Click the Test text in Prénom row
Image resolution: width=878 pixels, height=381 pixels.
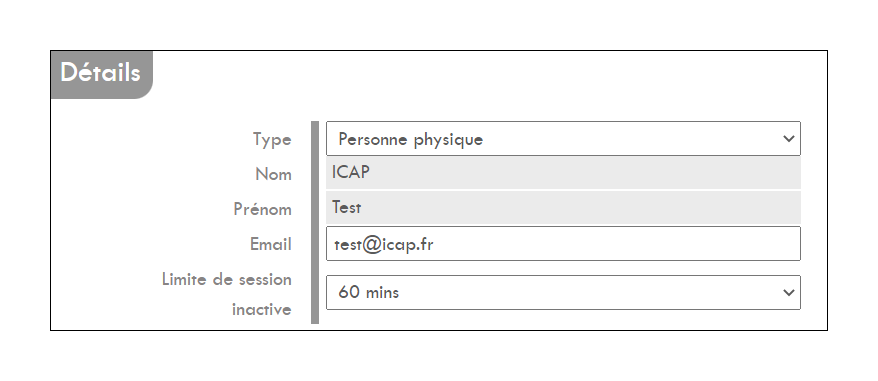point(347,208)
